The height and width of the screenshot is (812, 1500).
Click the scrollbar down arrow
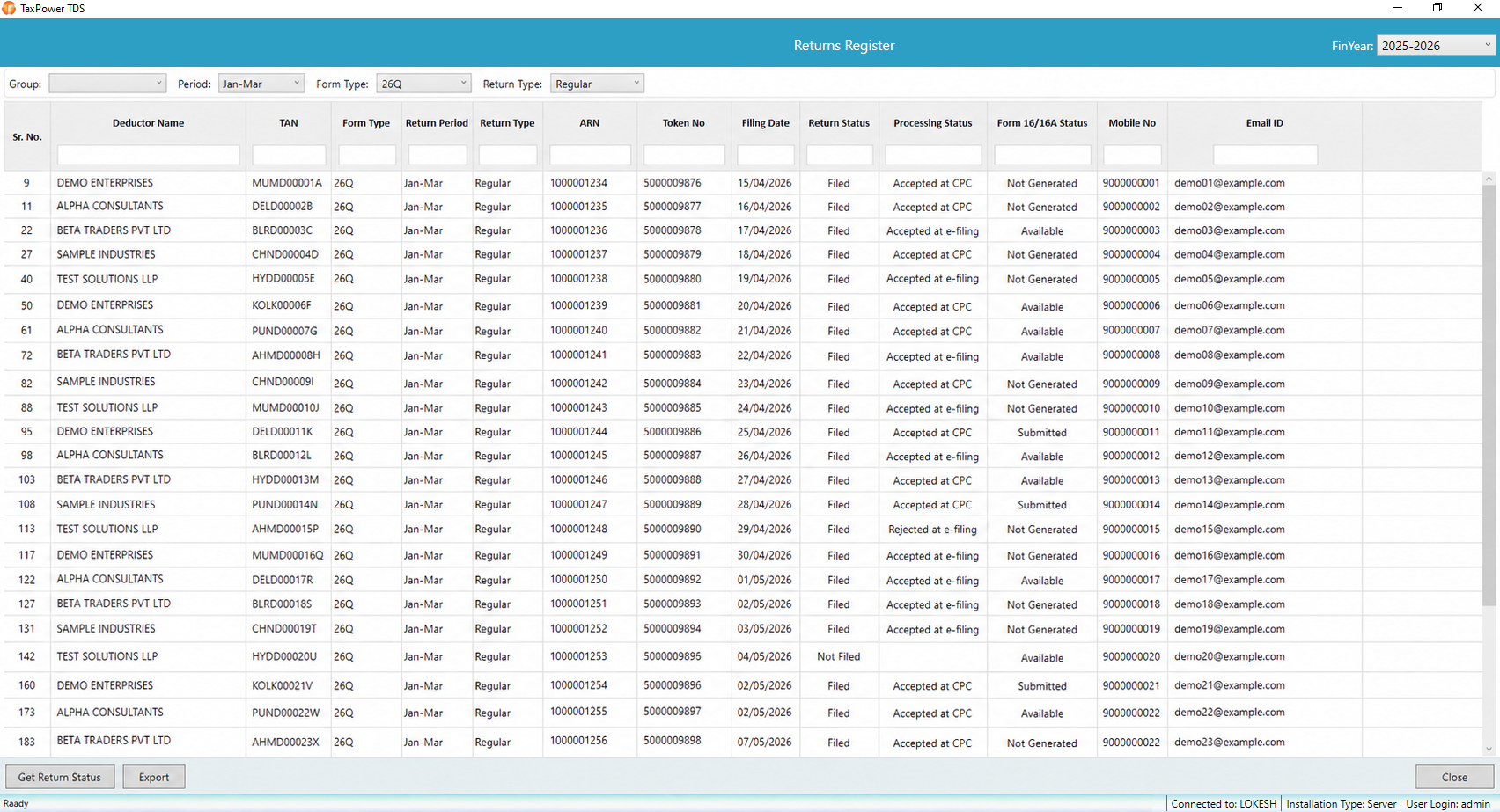coord(1489,750)
